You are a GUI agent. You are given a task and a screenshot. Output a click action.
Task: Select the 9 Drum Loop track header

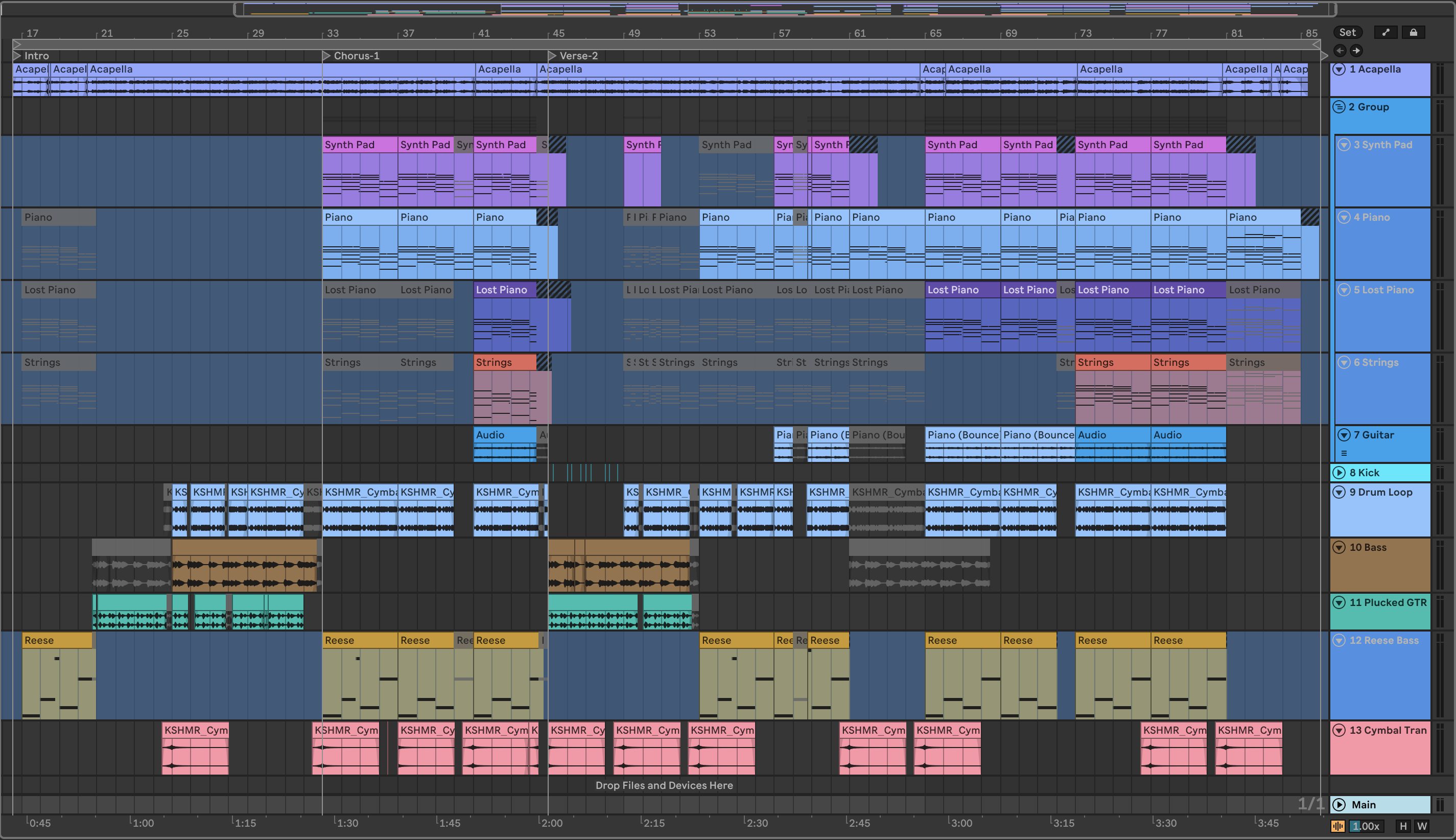1380,492
